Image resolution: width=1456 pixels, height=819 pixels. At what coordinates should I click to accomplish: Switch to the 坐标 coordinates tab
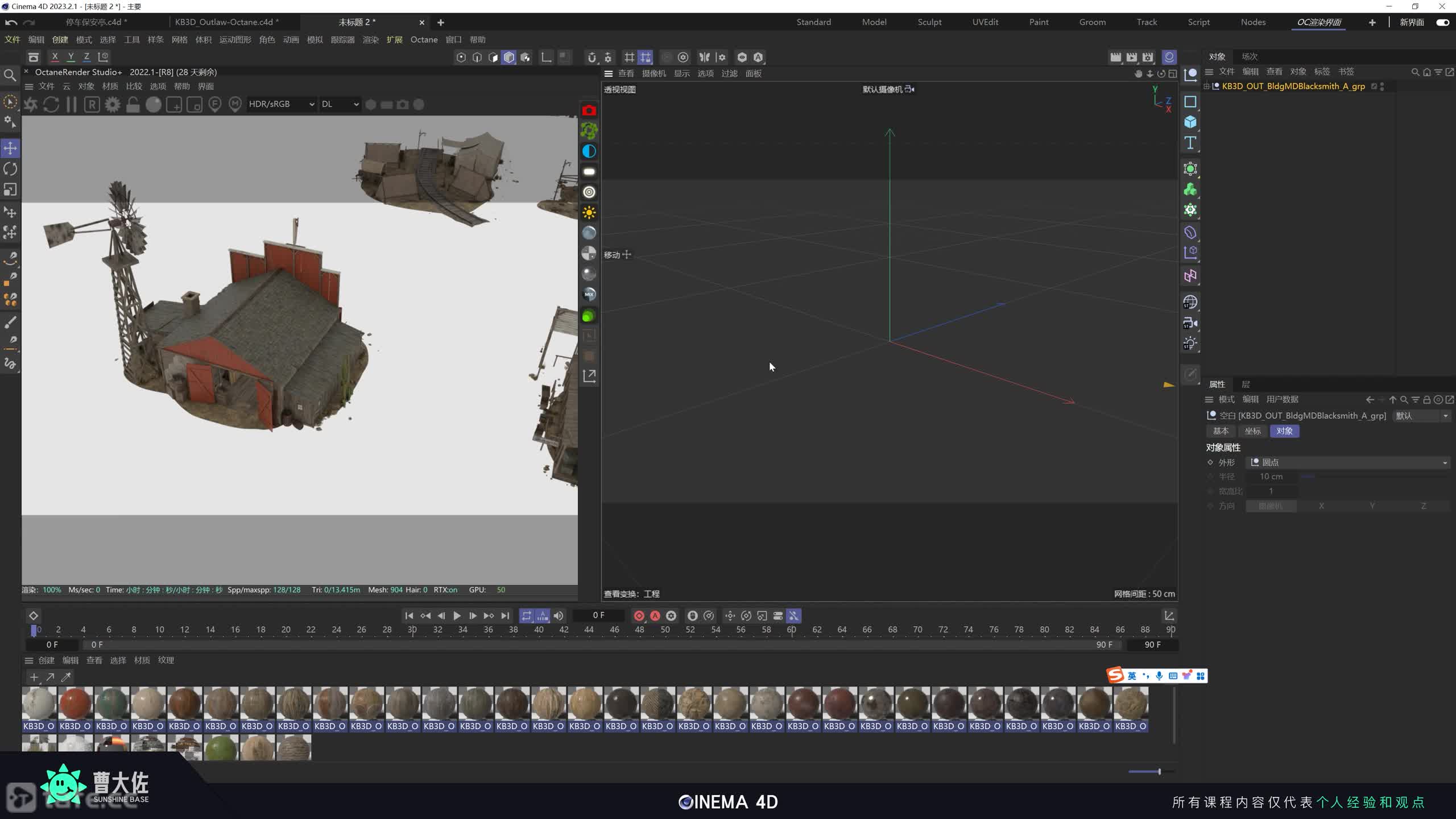pos(1252,431)
